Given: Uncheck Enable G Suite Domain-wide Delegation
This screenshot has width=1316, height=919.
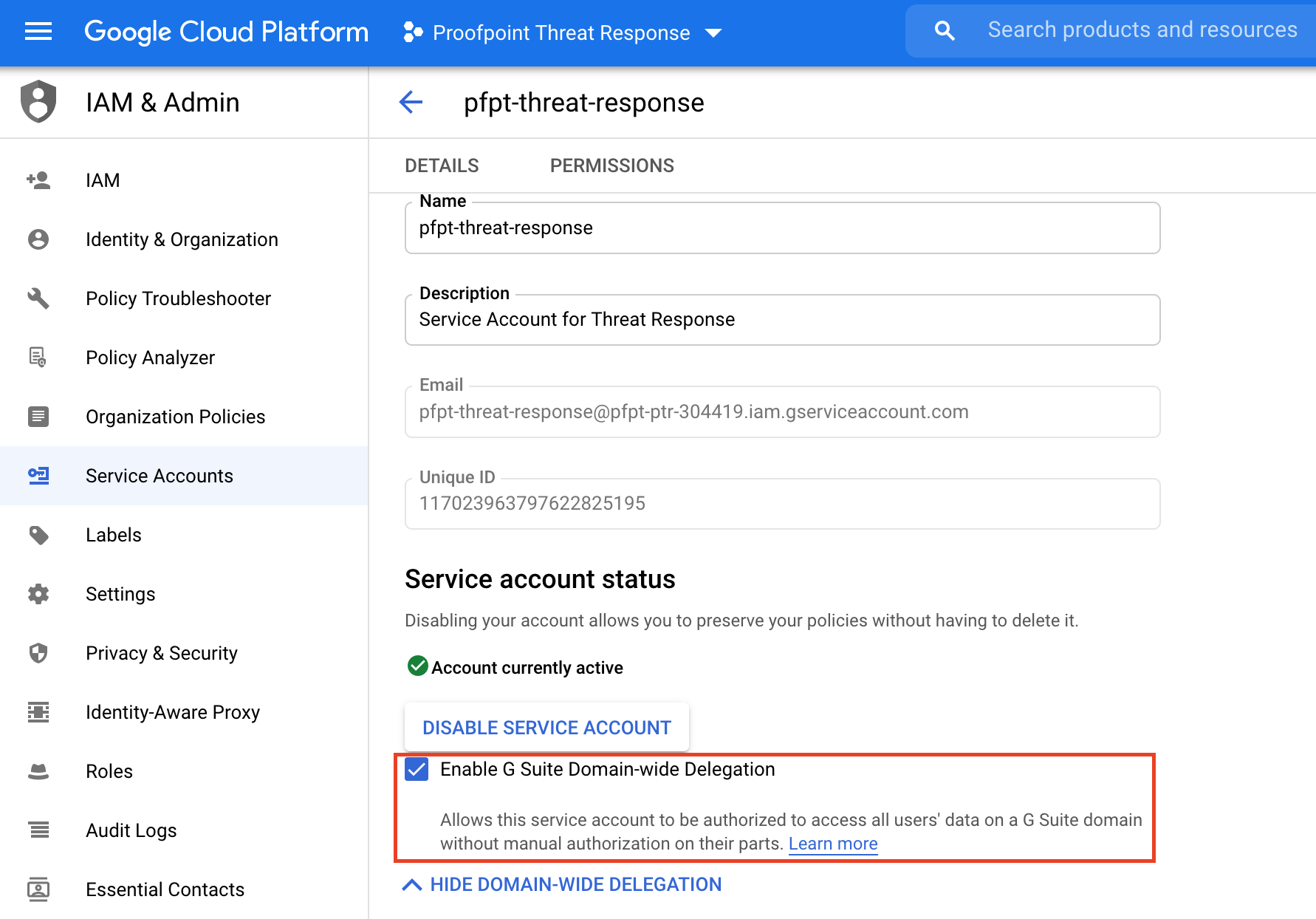Looking at the screenshot, I should coord(417,770).
